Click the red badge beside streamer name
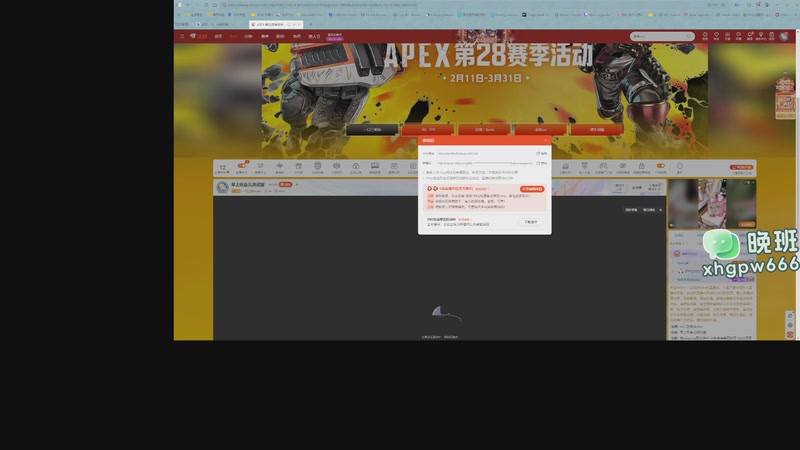Screen dimensions: 800x450 click(x=285, y=185)
